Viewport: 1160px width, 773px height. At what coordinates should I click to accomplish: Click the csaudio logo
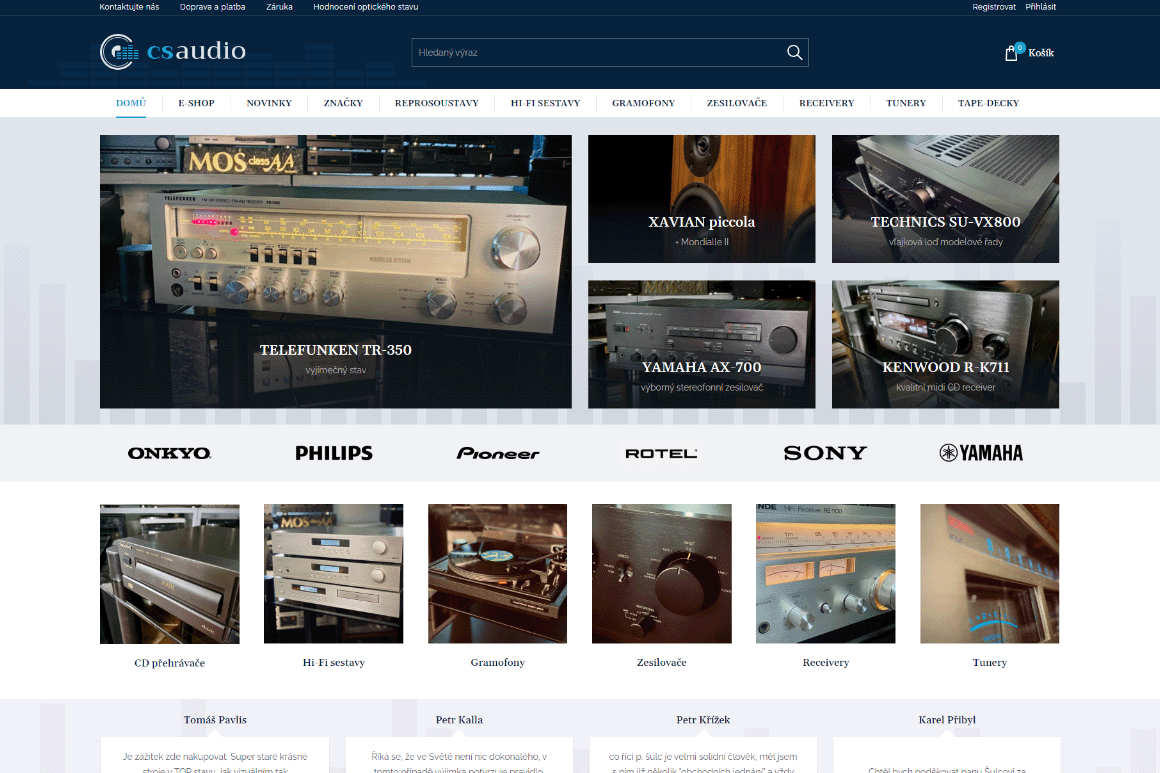pyautogui.click(x=172, y=52)
